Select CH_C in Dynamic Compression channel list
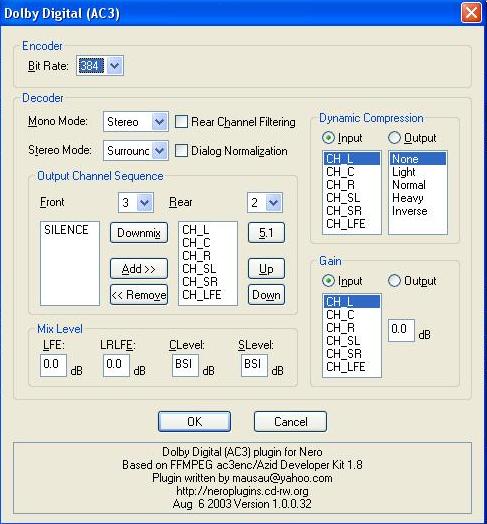 point(352,172)
